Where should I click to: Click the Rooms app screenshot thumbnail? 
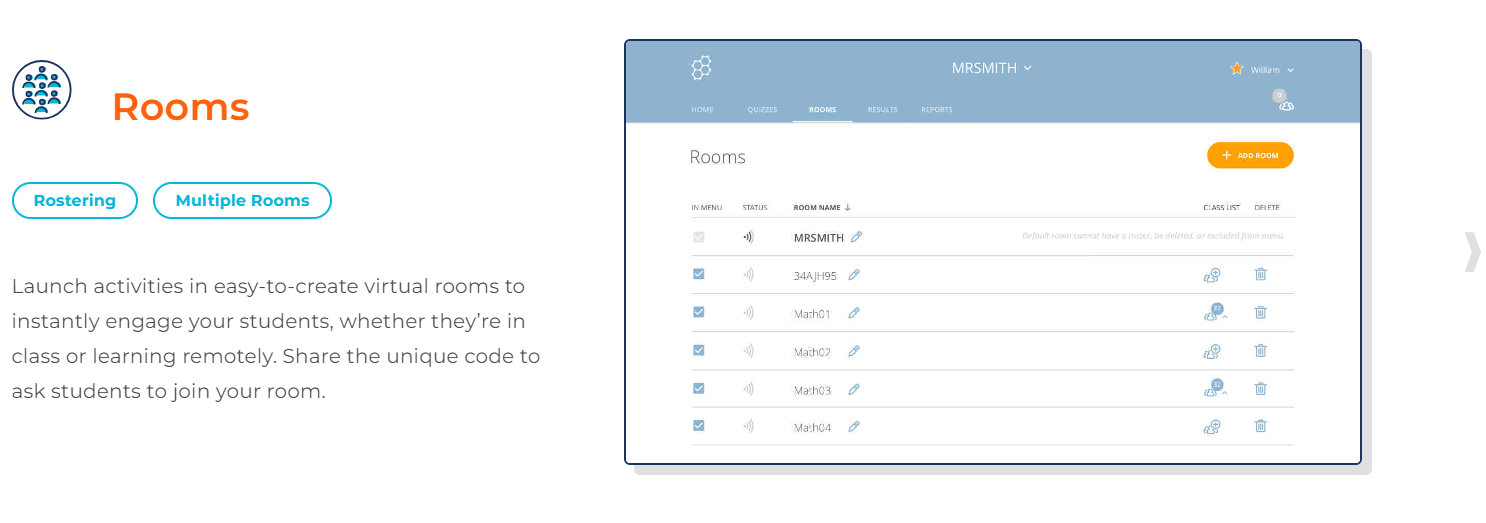pos(993,252)
